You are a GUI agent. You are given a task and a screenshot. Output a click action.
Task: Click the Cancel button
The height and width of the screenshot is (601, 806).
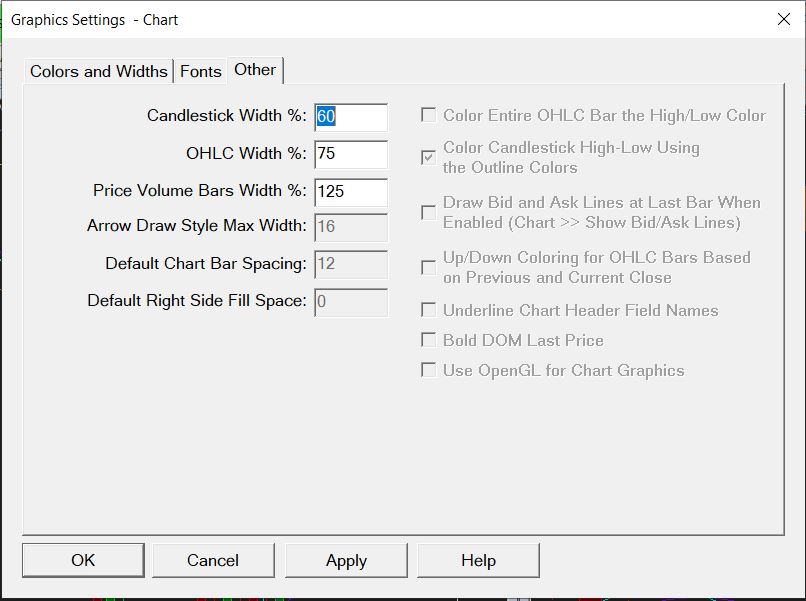pyautogui.click(x=213, y=560)
